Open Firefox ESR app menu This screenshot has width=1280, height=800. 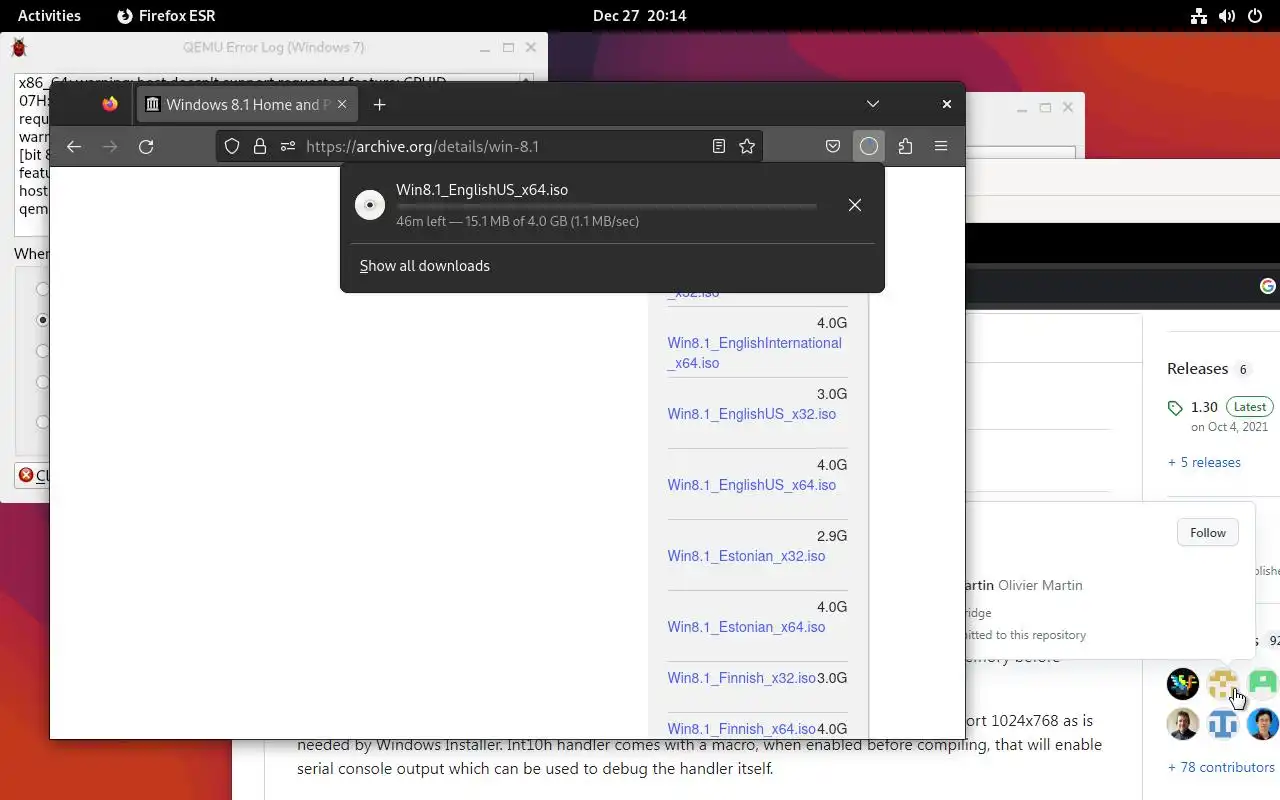(x=166, y=16)
